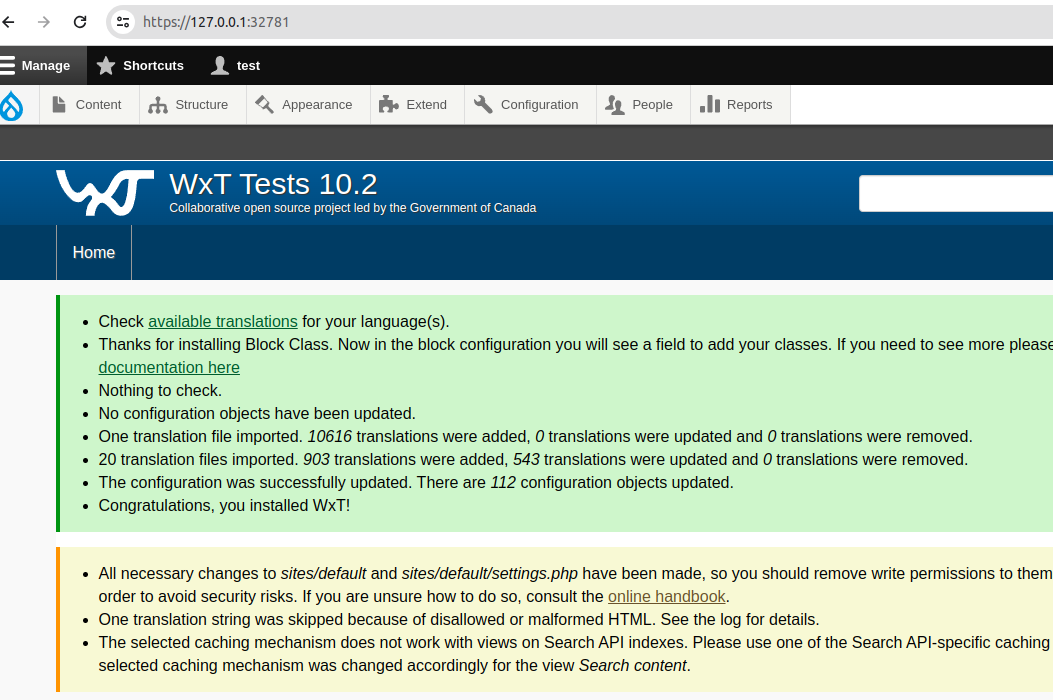This screenshot has height=700, width=1053.
Task: Click 'No configuration objects have been updated.' text
Action: [257, 414]
